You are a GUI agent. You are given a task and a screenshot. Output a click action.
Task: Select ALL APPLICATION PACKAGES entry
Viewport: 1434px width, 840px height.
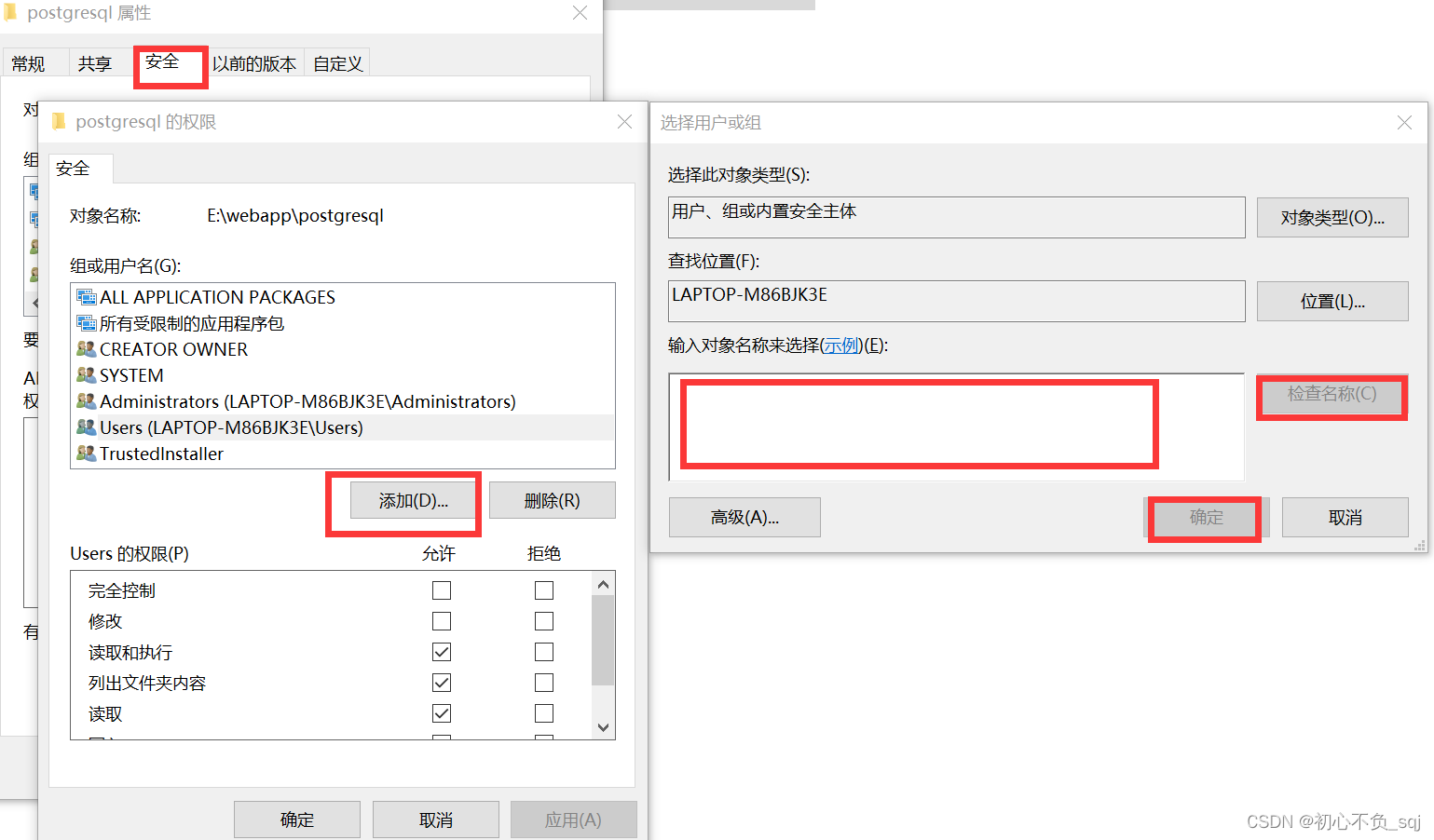(343, 297)
